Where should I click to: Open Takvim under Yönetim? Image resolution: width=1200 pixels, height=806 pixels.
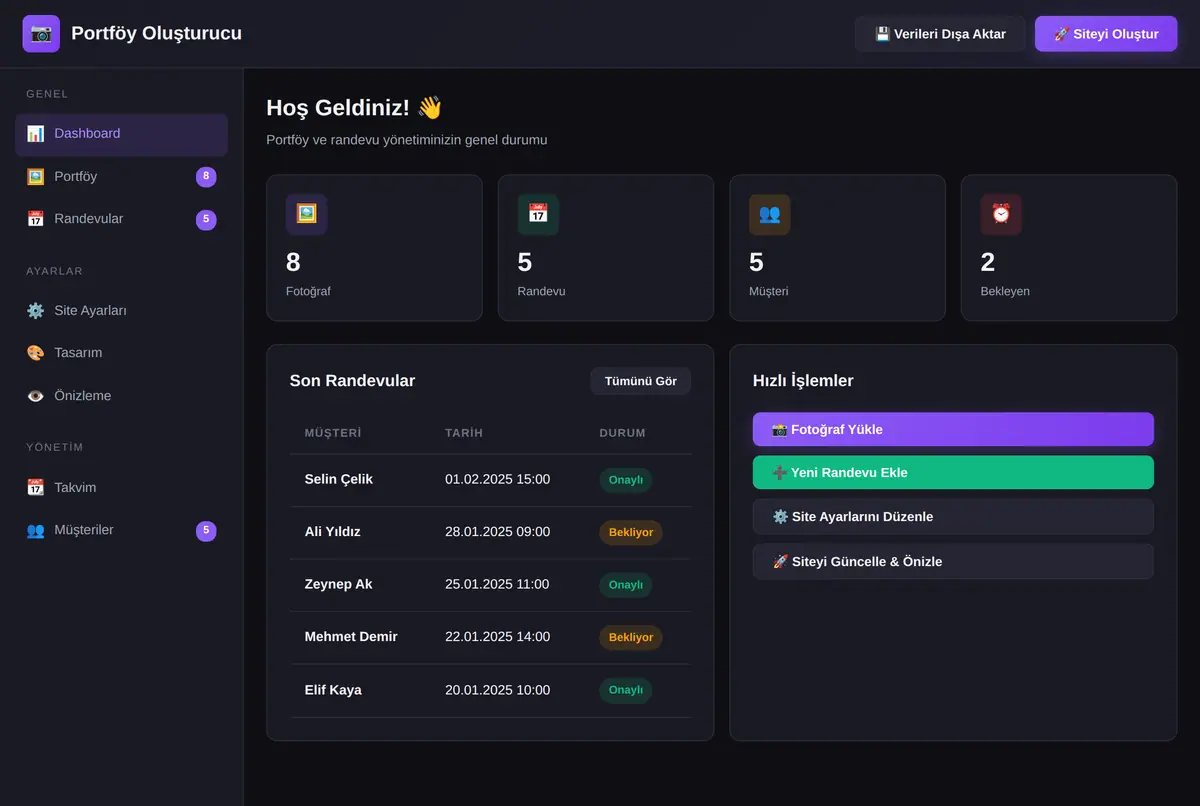[x=121, y=488]
